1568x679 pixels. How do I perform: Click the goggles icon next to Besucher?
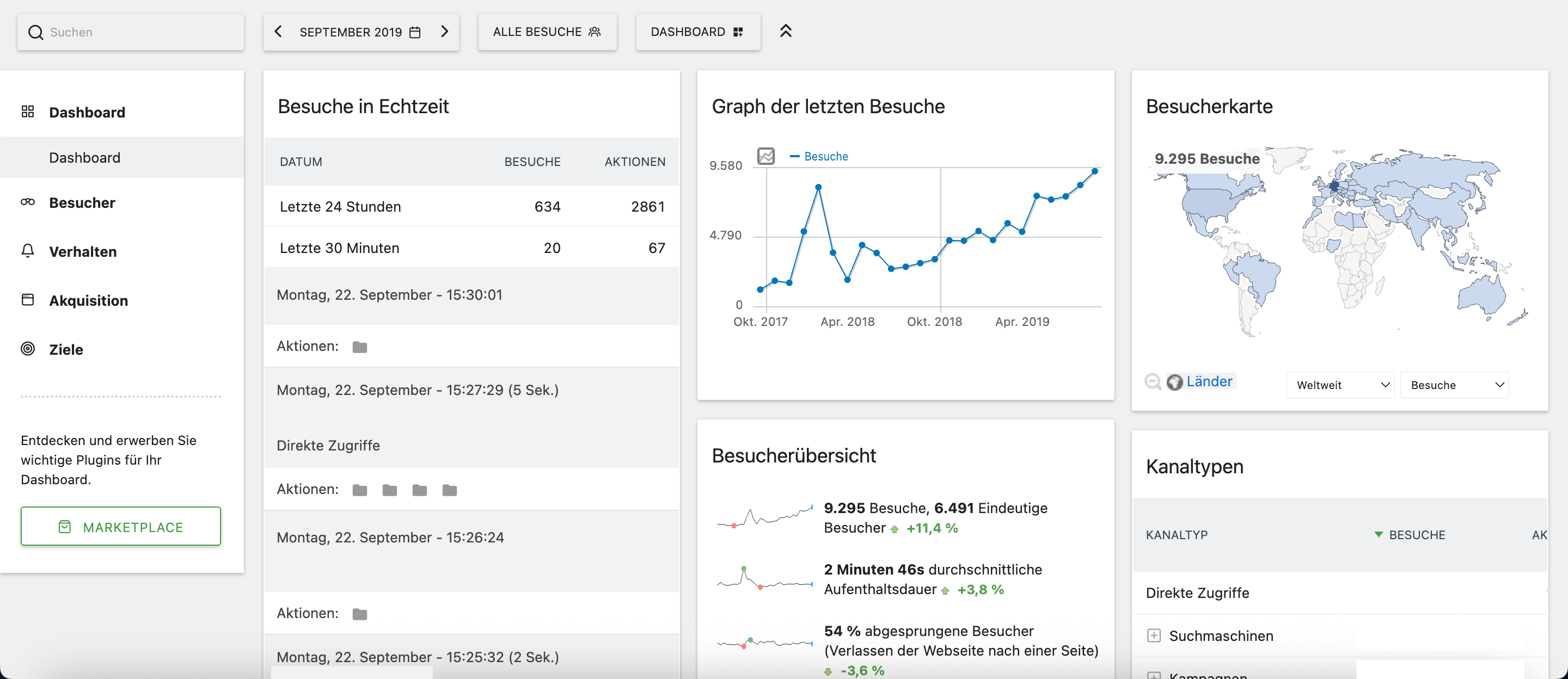click(x=28, y=202)
